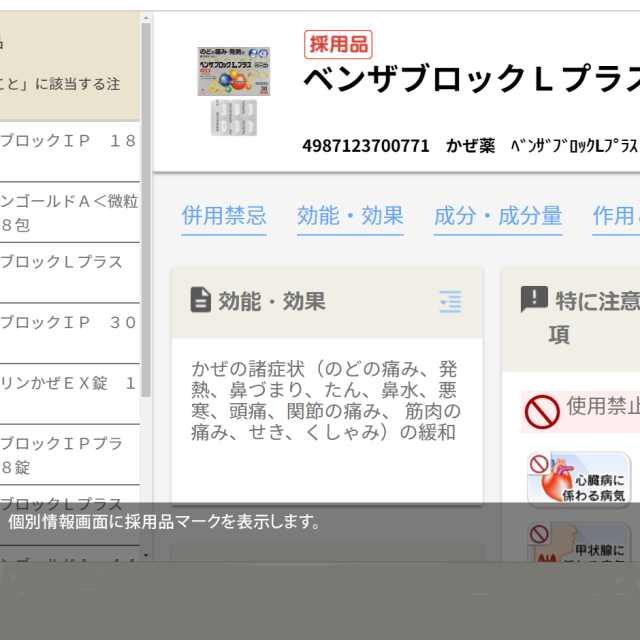Click the 効能・効果 description text かぜの諸症状
This screenshot has width=640, height=640.
coord(326,401)
